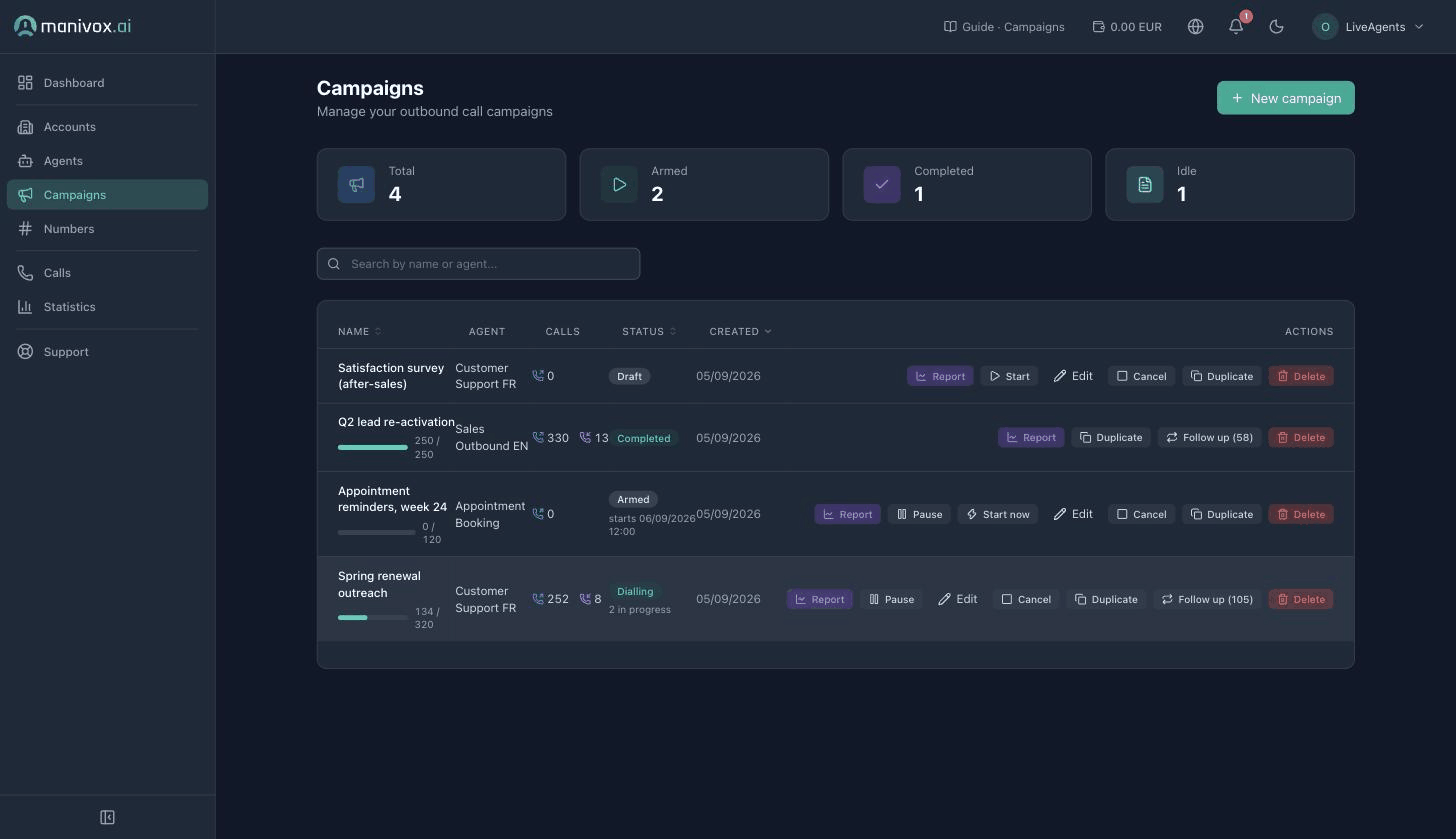Click Q2 lead re-activation progress bar
The height and width of the screenshot is (839, 1456).
(373, 447)
